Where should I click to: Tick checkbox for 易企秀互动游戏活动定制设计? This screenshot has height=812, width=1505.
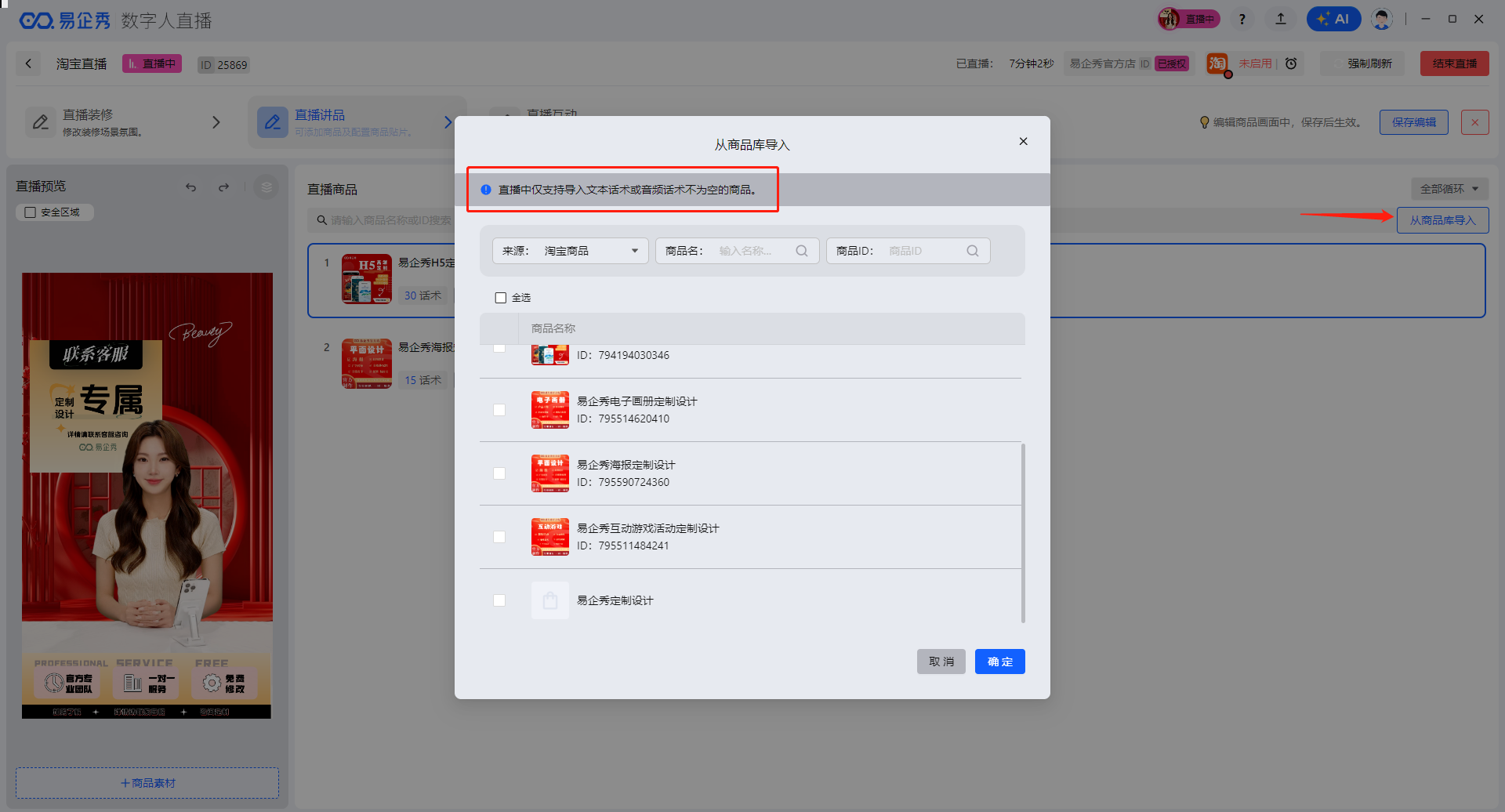click(499, 537)
